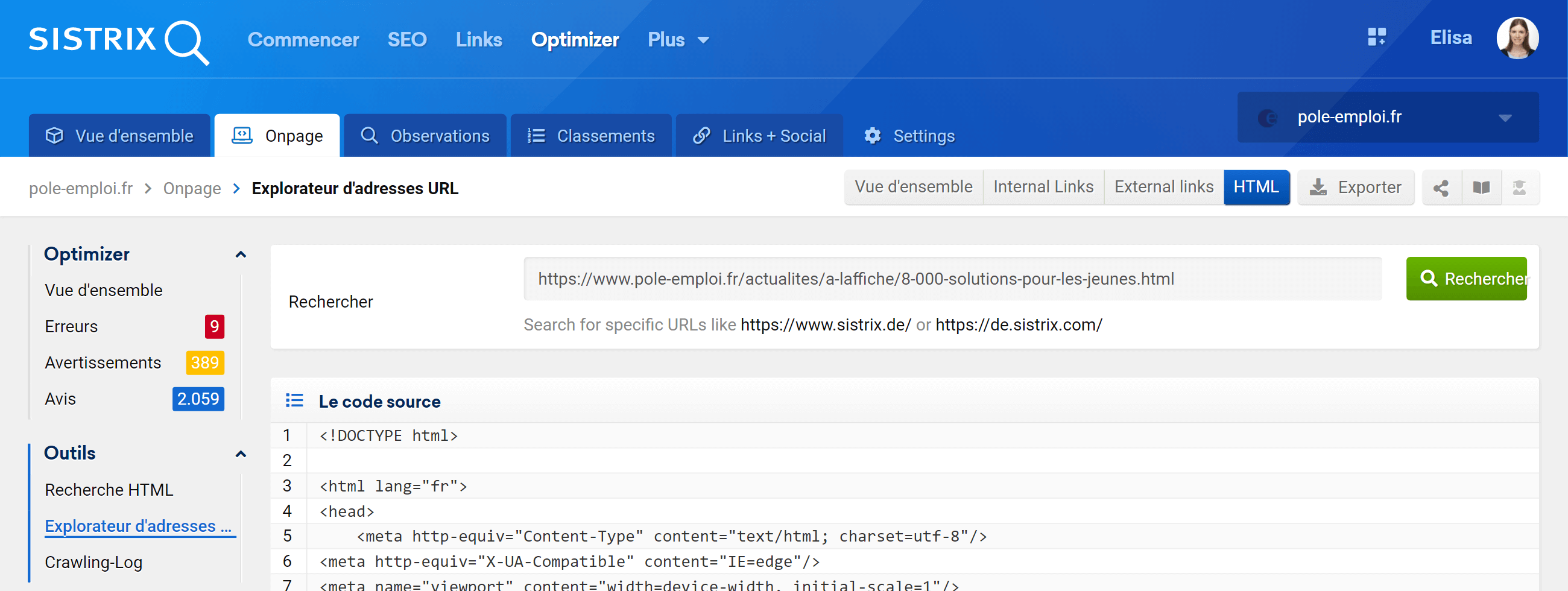The height and width of the screenshot is (591, 1568).
Task: Open the Observations tab
Action: tap(425, 136)
